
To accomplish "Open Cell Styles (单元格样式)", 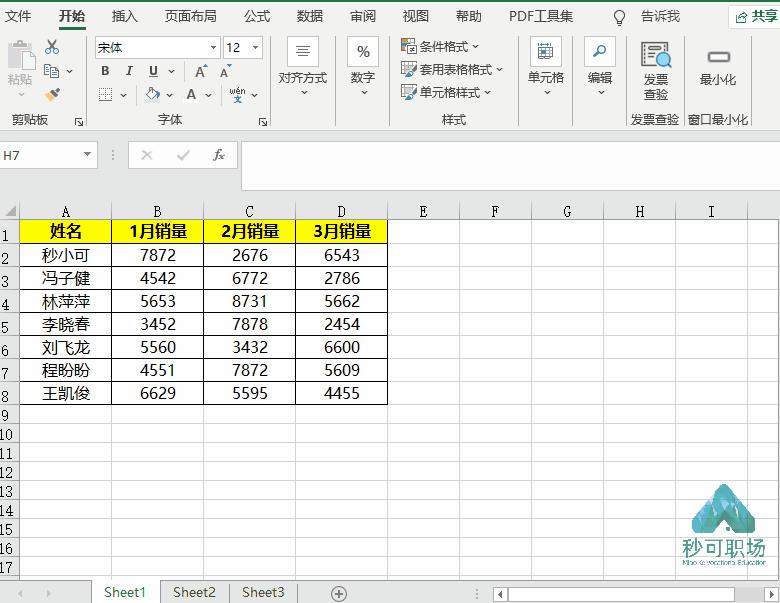I will [446, 93].
